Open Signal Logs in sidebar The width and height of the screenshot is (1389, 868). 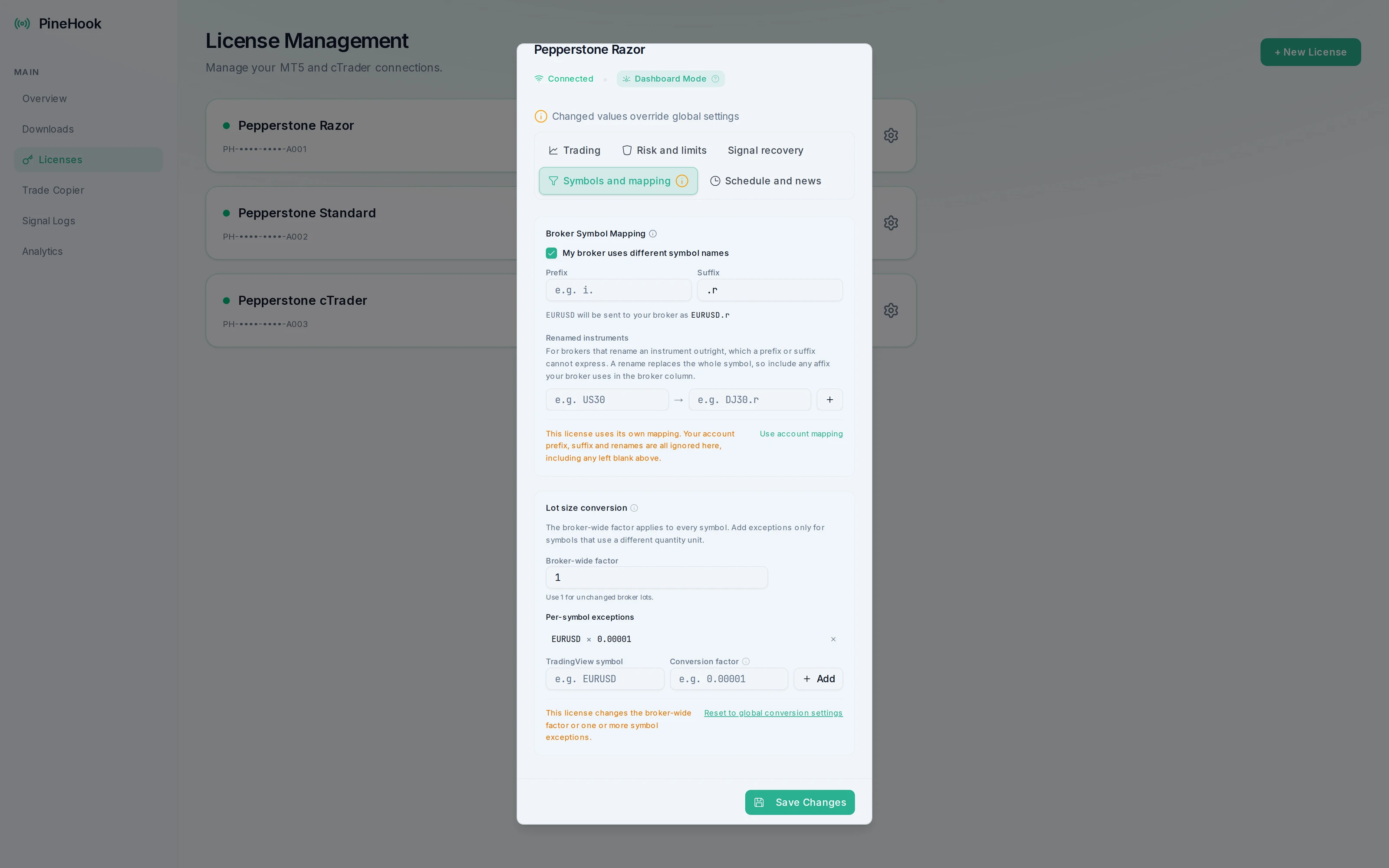(89, 221)
